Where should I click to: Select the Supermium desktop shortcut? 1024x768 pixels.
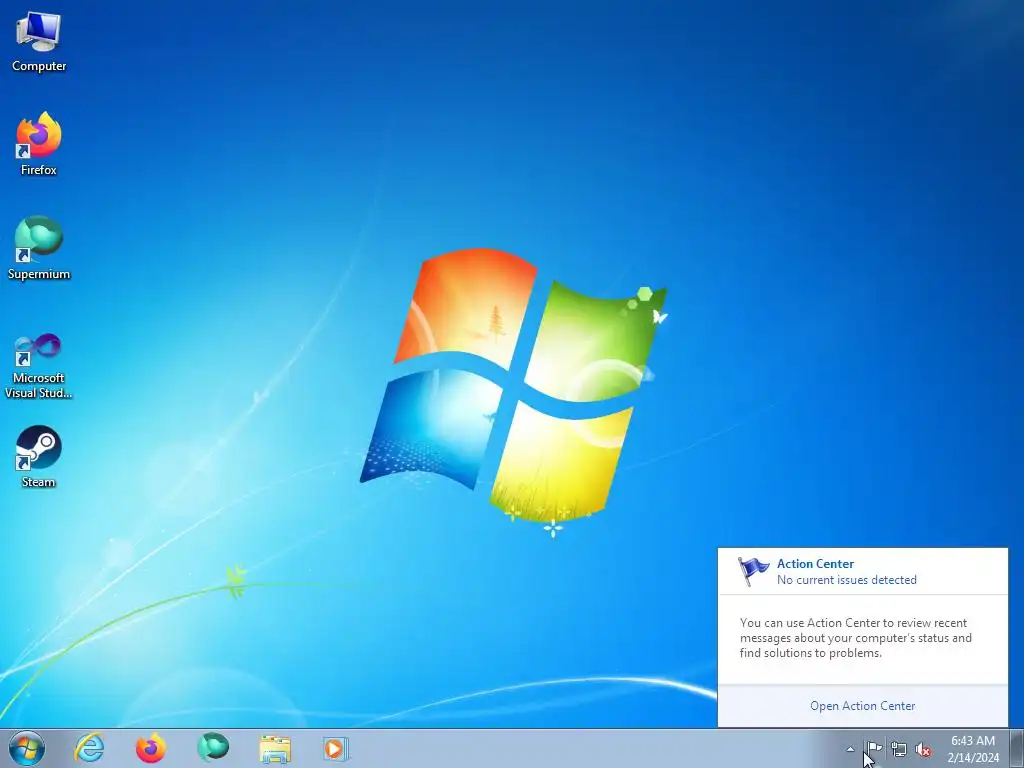(39, 248)
